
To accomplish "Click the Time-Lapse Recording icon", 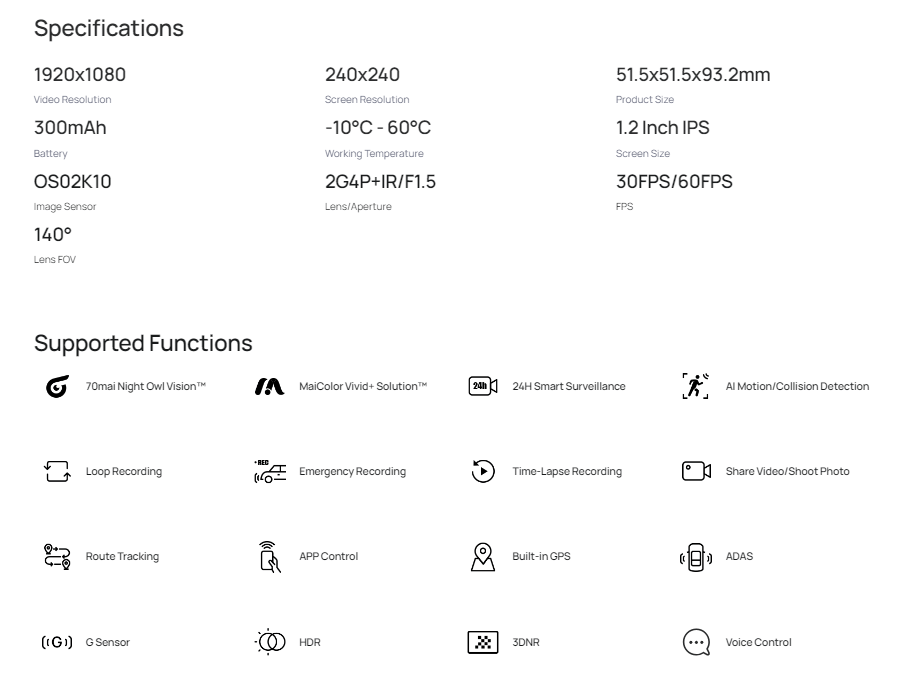I will pos(481,471).
